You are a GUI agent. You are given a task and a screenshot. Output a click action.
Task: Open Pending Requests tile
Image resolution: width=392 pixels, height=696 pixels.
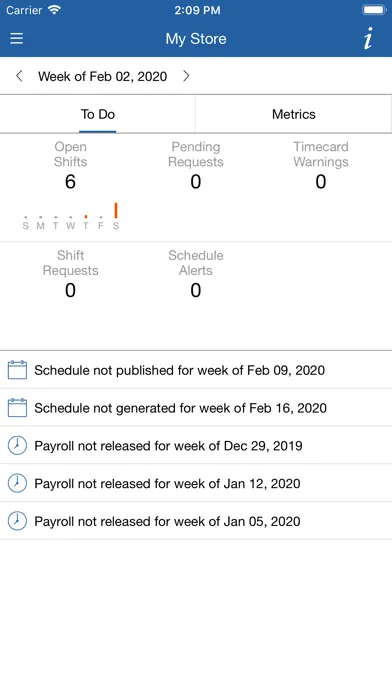click(196, 165)
